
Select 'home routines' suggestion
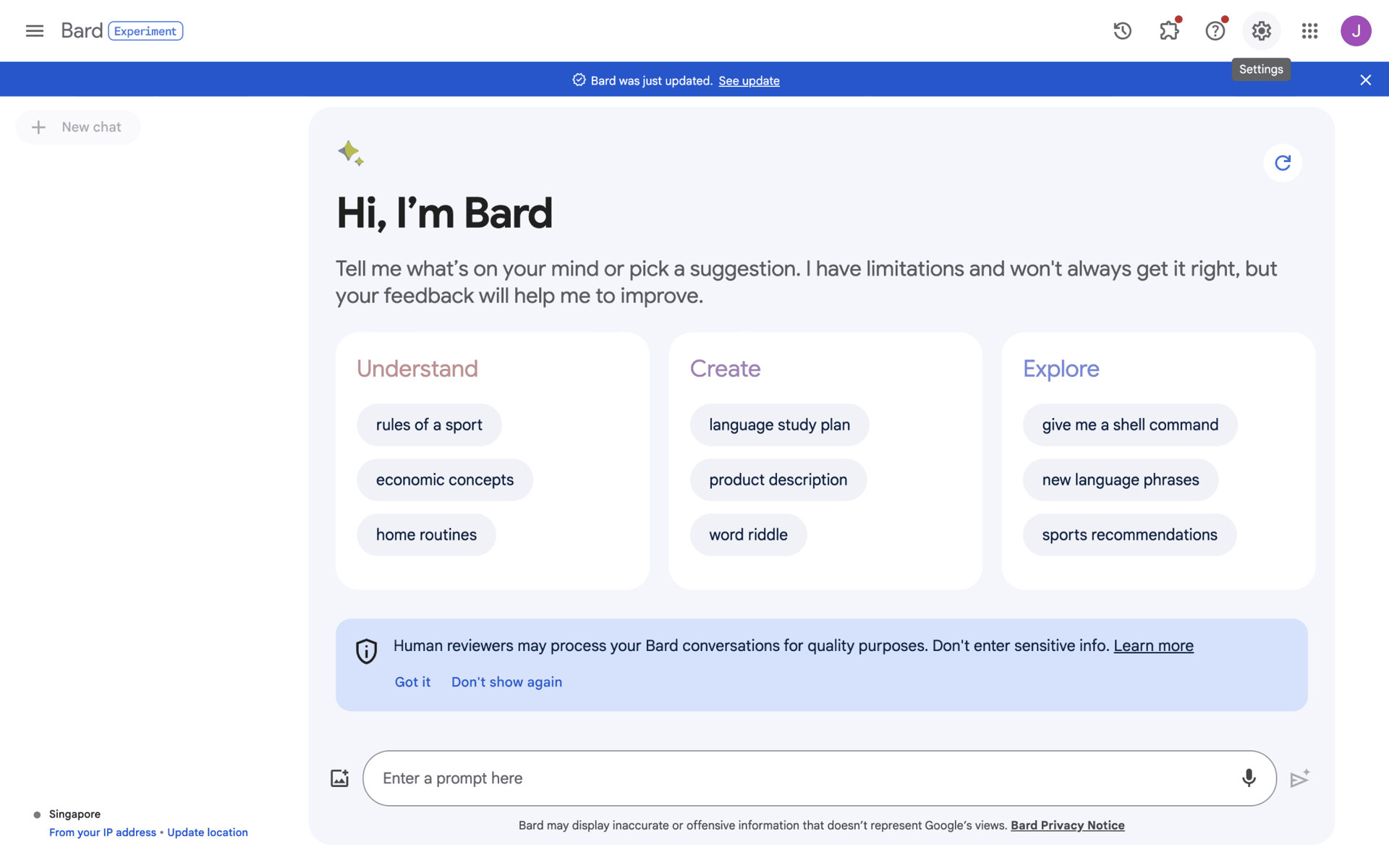(x=426, y=535)
